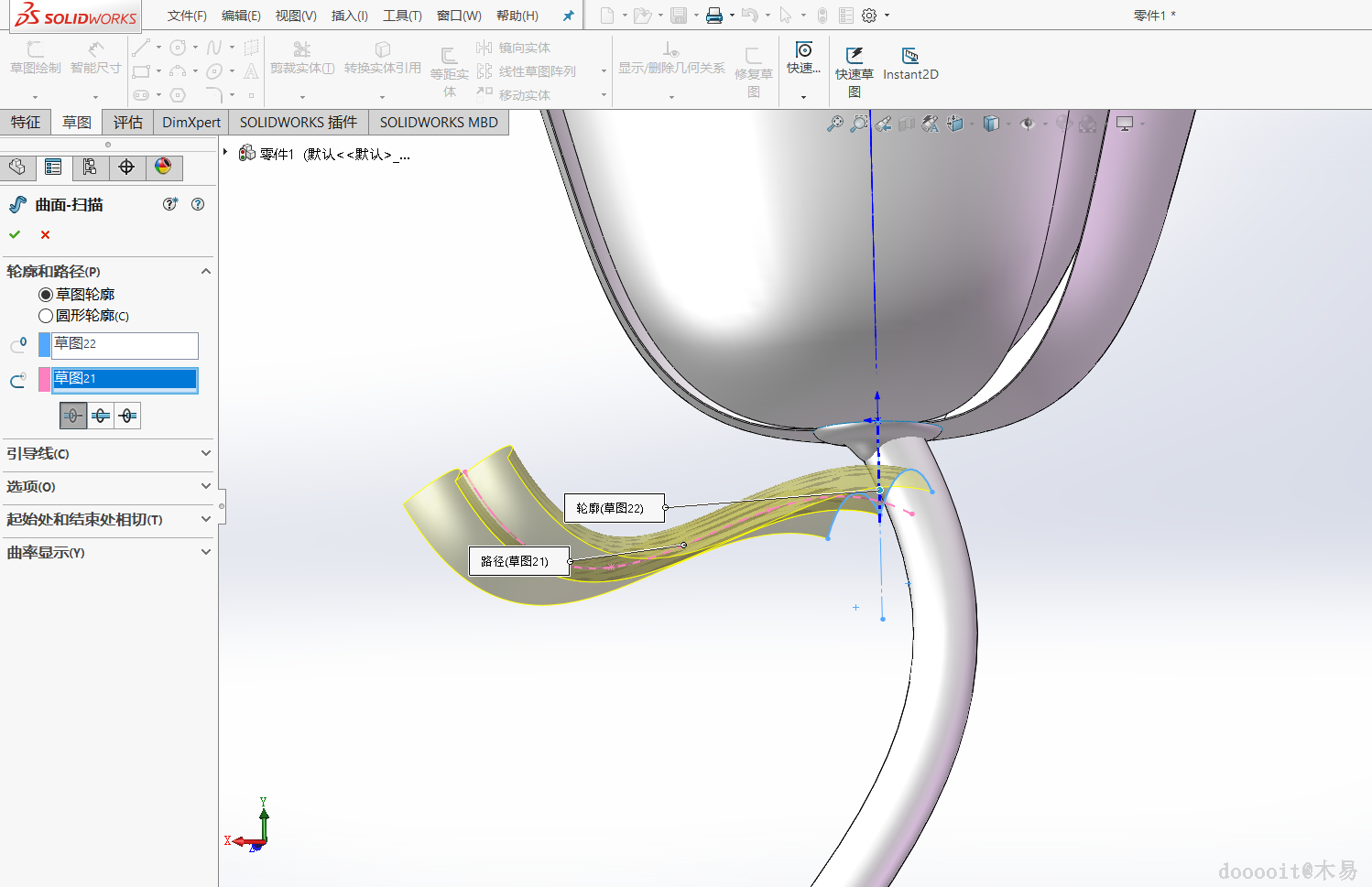Select the 草图轮廓 radio button
Screen dimensions: 1372x887
click(46, 295)
